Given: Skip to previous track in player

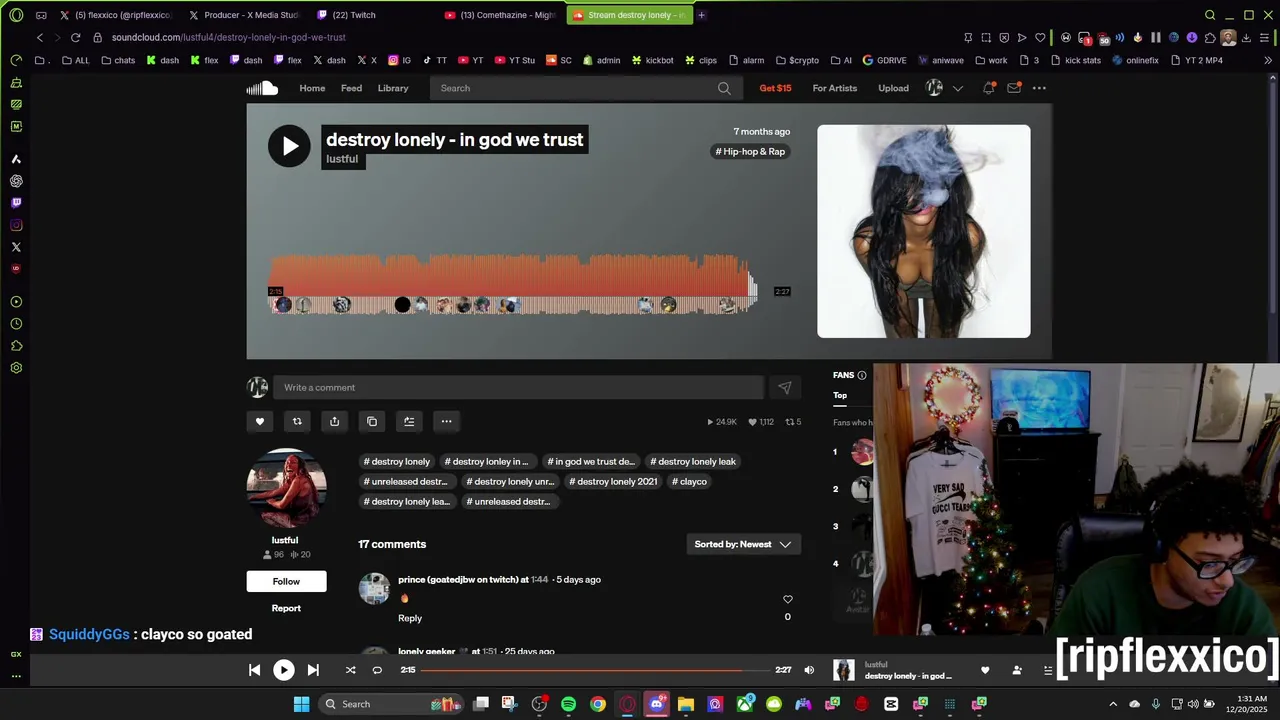Looking at the screenshot, I should tap(254, 670).
